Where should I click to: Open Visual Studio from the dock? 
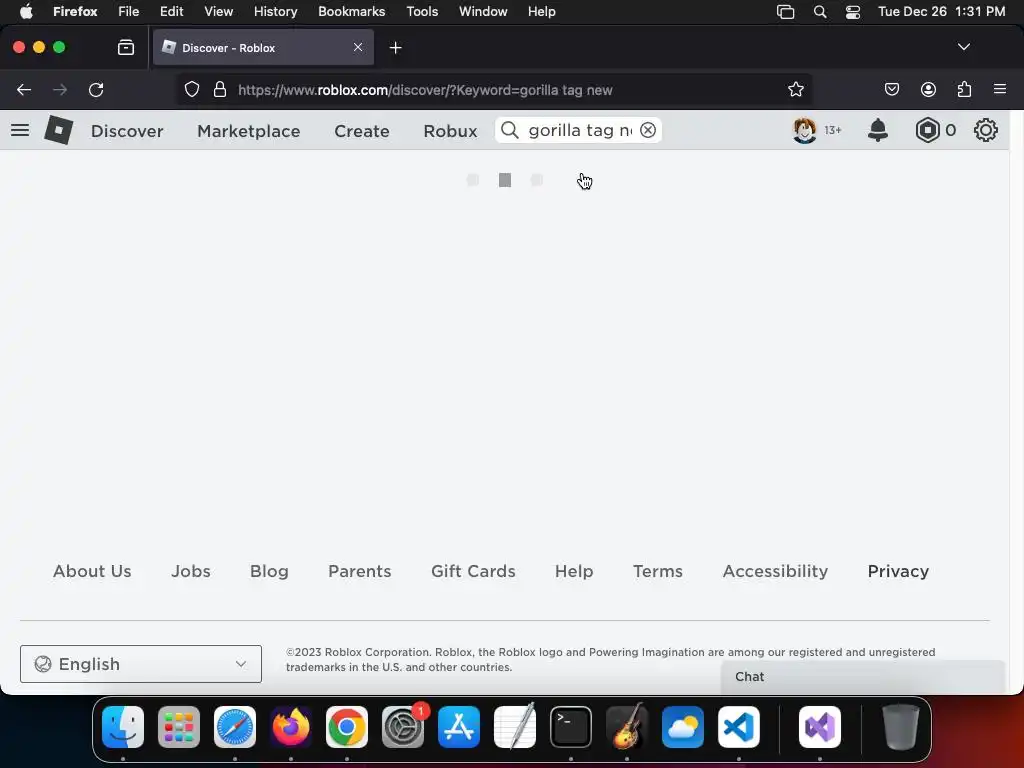tap(820, 727)
